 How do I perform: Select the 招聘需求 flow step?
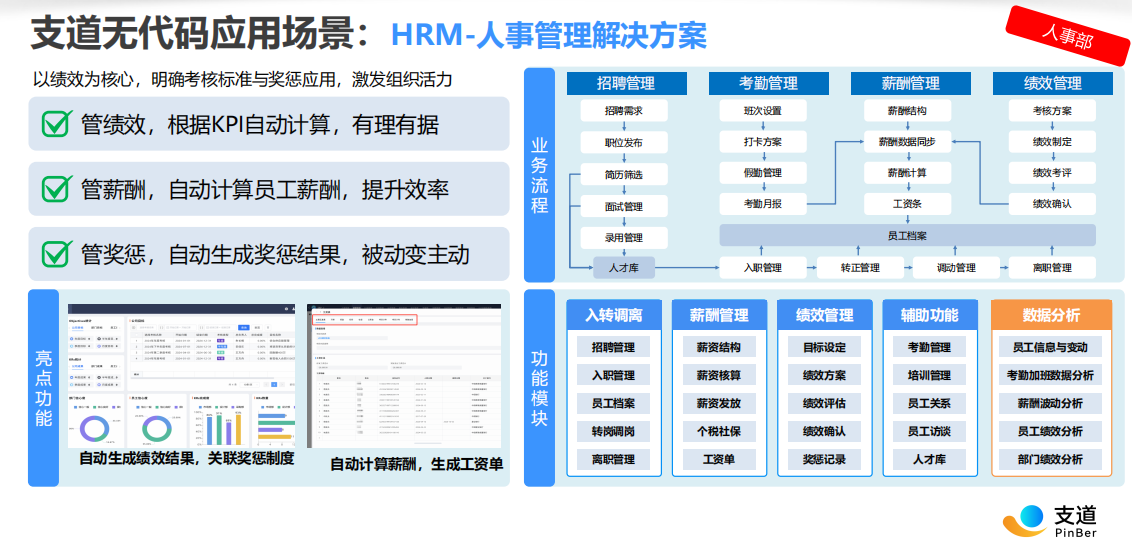624,111
